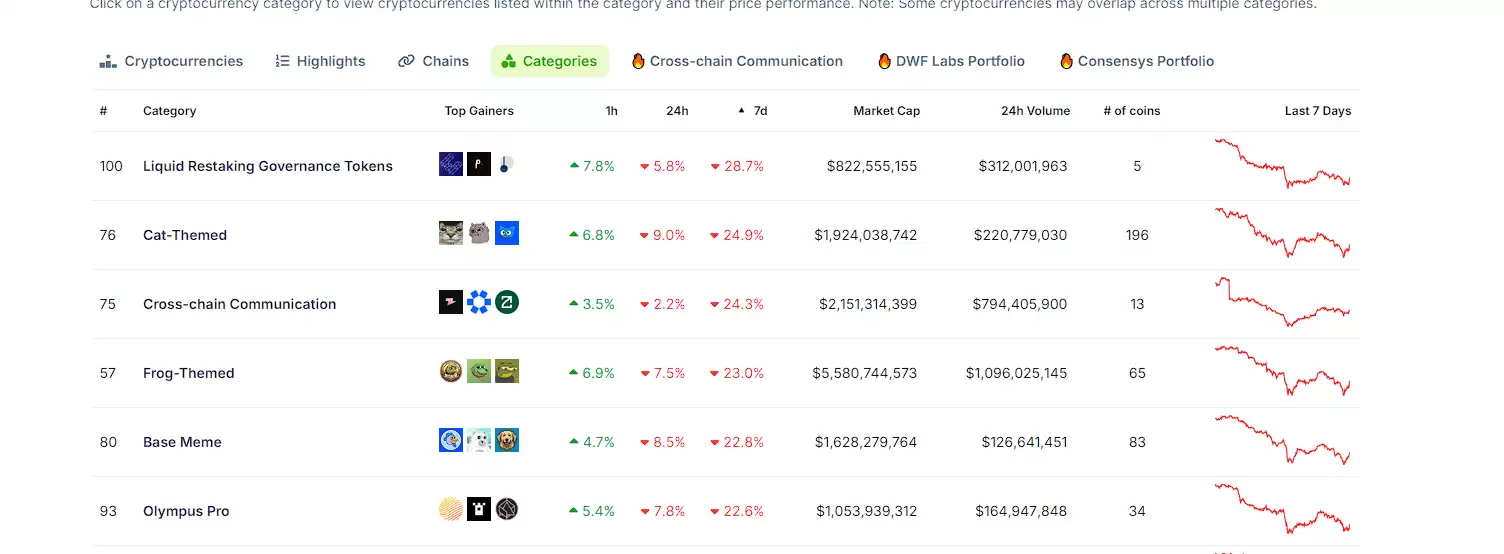
Task: Click the black castle icon in Olympus Pro row
Action: pyautogui.click(x=479, y=510)
